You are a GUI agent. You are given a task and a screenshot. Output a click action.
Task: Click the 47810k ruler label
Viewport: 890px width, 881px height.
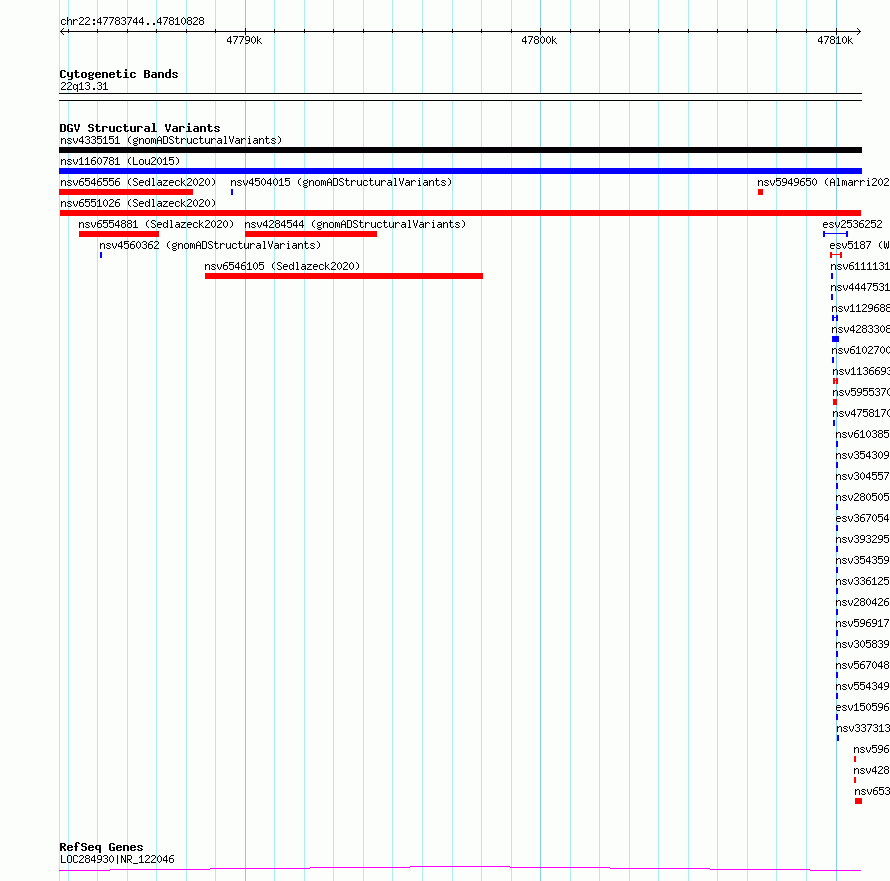coord(835,40)
